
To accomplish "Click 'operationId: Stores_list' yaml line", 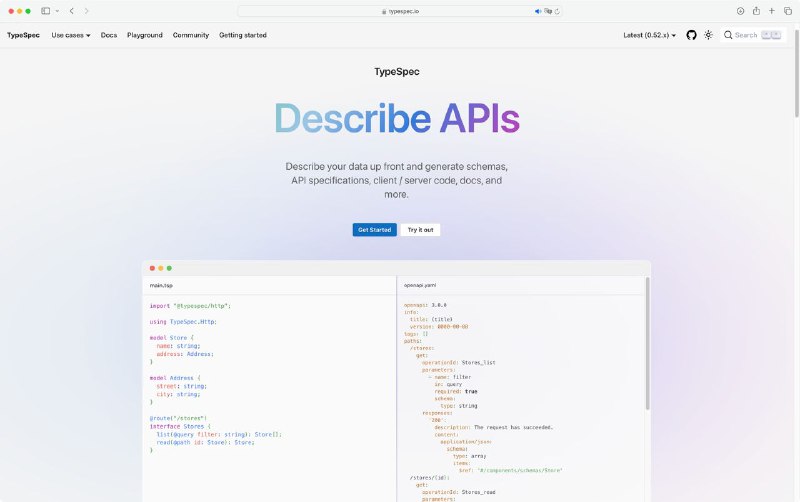I will click(x=459, y=363).
